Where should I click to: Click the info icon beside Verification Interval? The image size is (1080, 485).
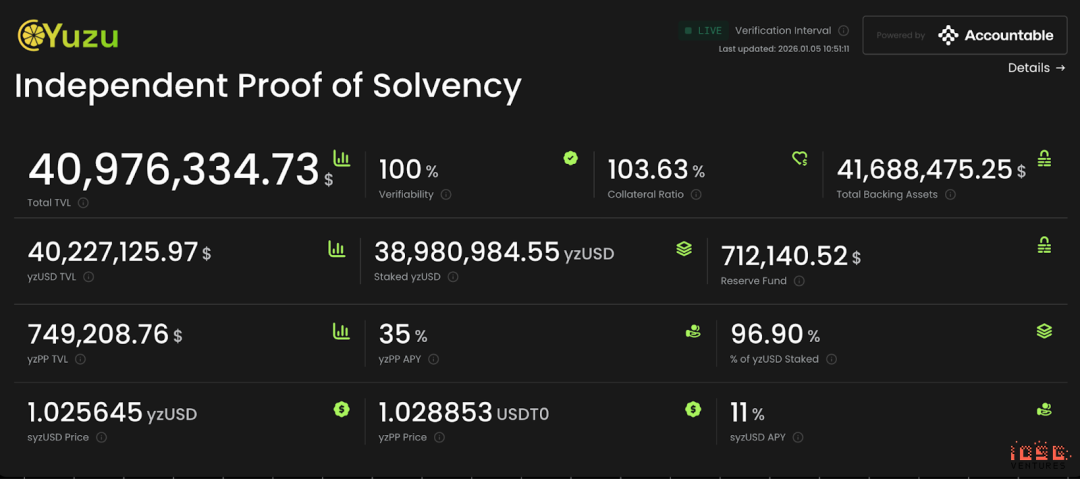click(843, 31)
